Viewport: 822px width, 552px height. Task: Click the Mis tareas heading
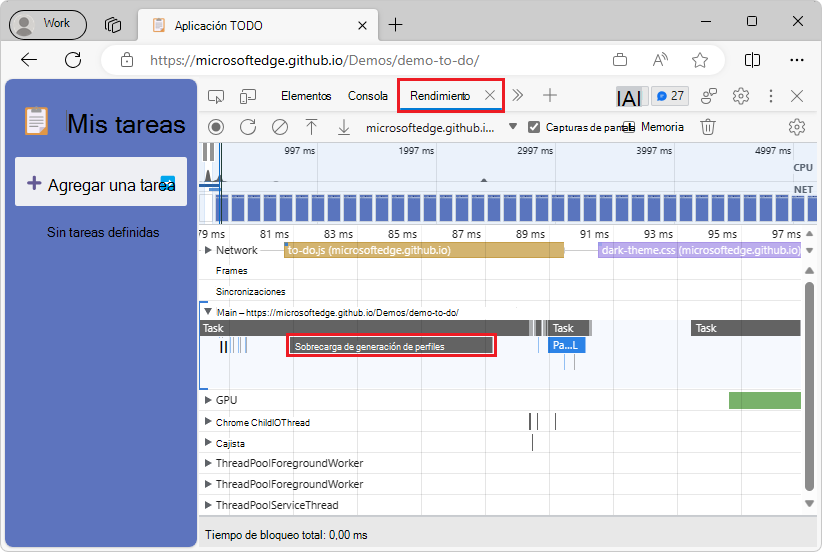pos(126,124)
